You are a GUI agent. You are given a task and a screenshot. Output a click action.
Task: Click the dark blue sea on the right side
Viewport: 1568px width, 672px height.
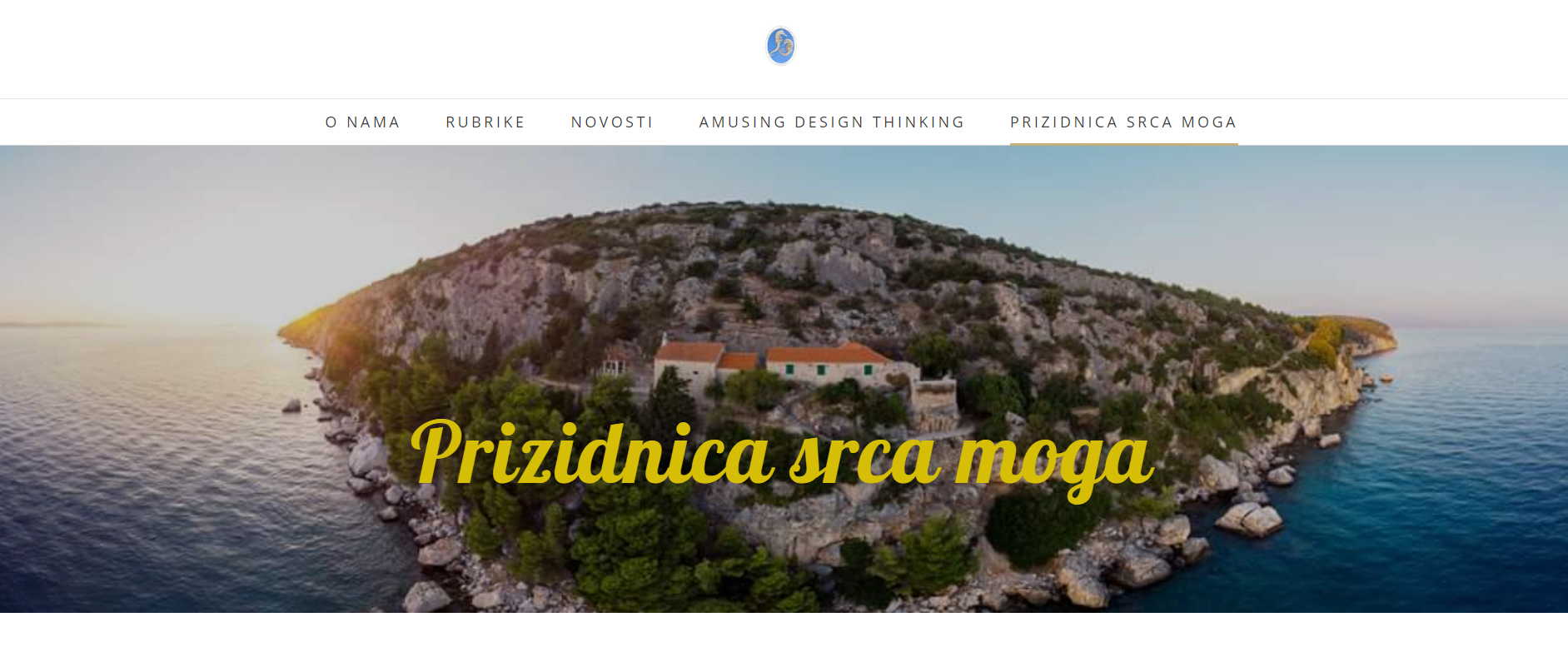1466,466
